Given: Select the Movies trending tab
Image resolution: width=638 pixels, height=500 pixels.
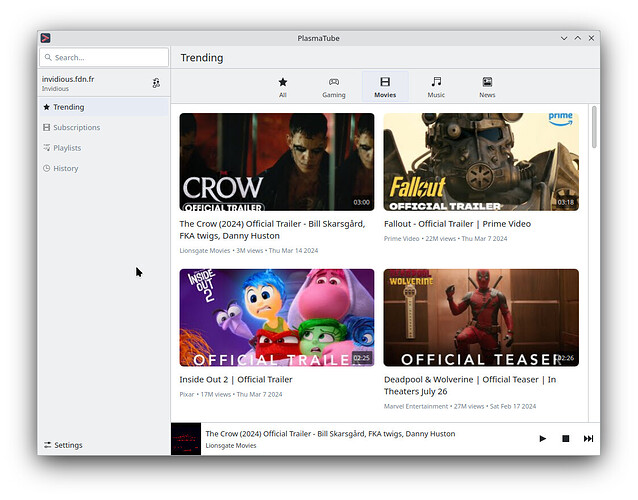Looking at the screenshot, I should pos(385,87).
